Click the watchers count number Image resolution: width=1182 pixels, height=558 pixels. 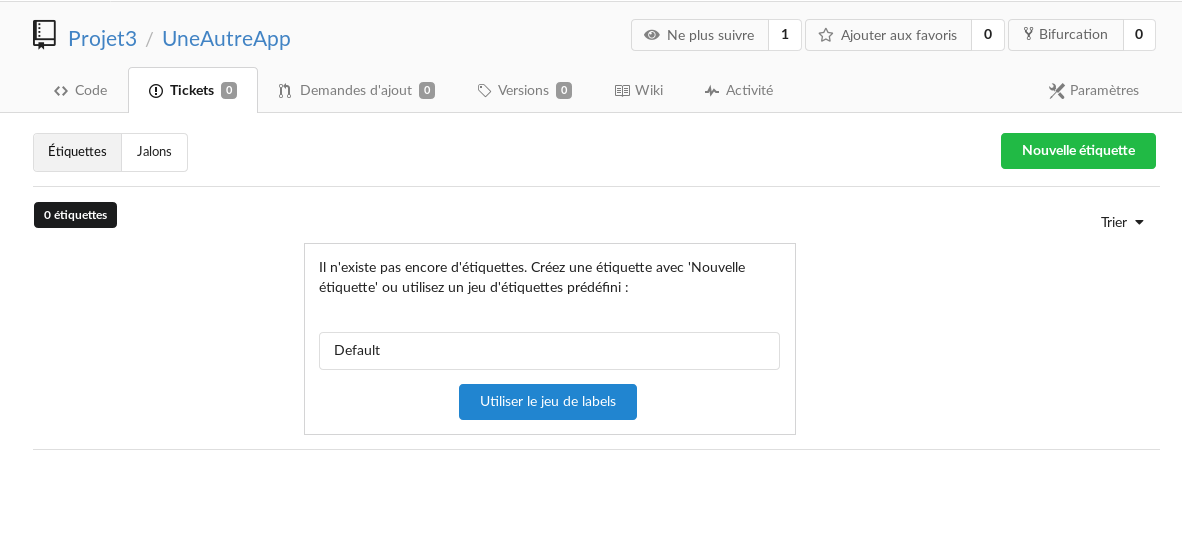tap(785, 35)
